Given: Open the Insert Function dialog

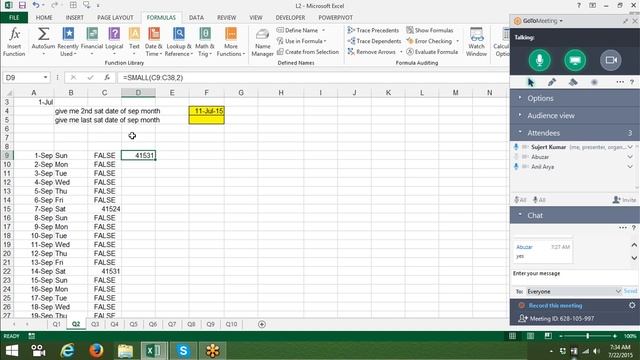Looking at the screenshot, I should [14, 42].
